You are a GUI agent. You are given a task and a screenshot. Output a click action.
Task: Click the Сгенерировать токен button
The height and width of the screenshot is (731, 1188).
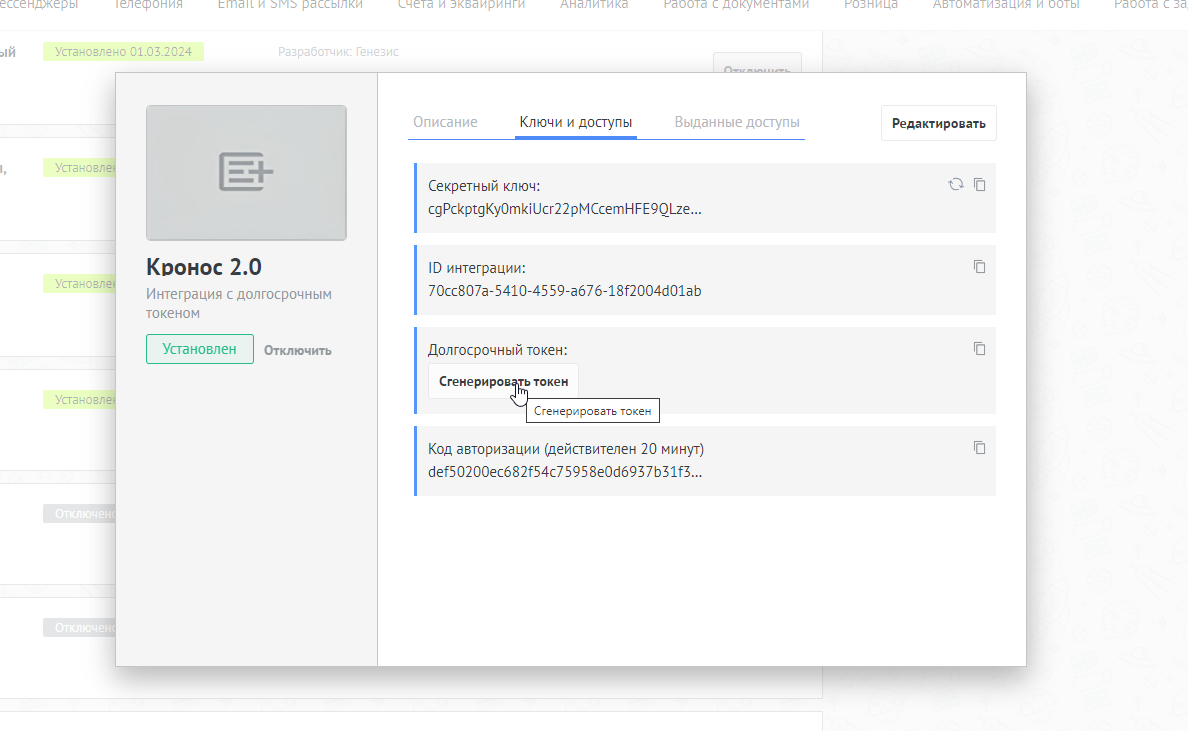[503, 381]
